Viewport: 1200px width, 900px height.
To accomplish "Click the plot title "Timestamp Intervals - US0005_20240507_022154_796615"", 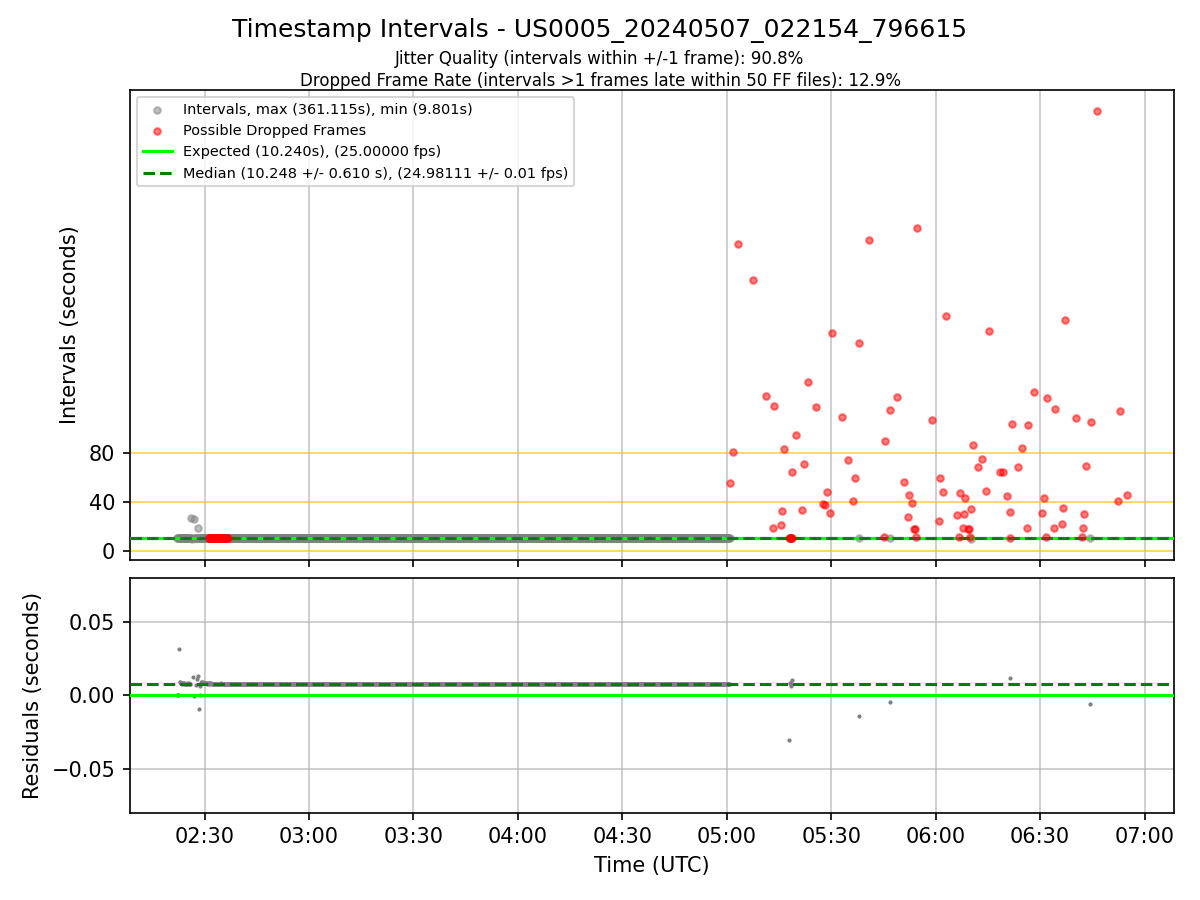I will [599, 29].
